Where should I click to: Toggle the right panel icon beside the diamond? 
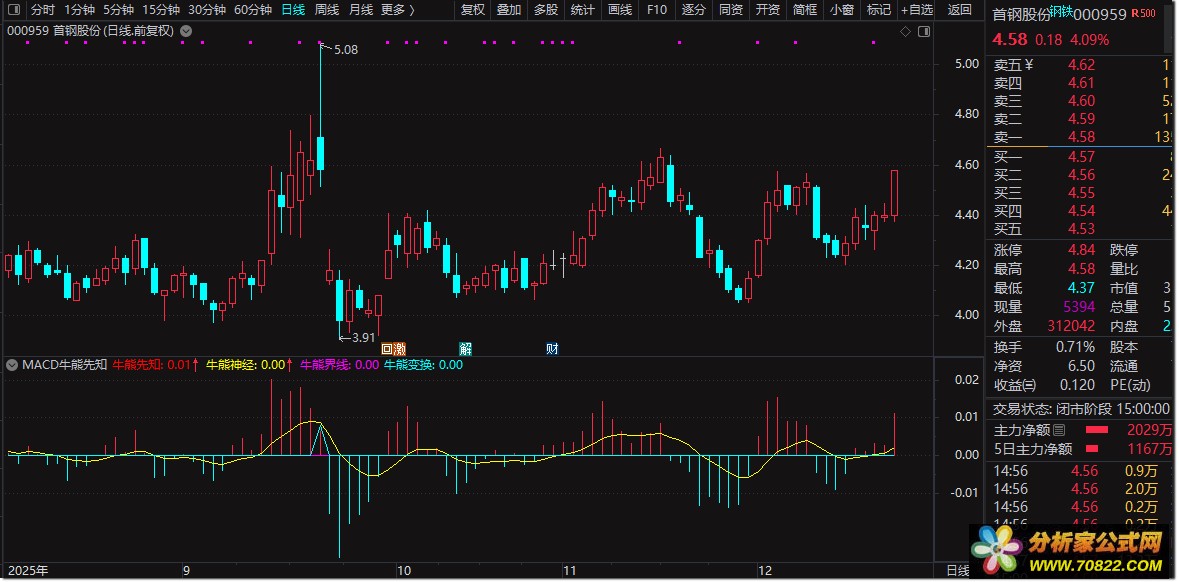pyautogui.click(x=921, y=32)
